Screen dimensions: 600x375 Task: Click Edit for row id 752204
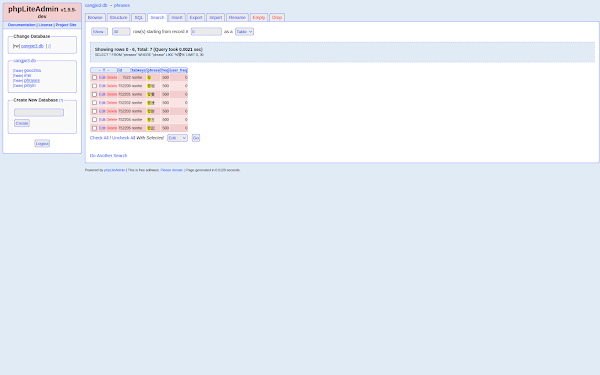pyautogui.click(x=102, y=120)
